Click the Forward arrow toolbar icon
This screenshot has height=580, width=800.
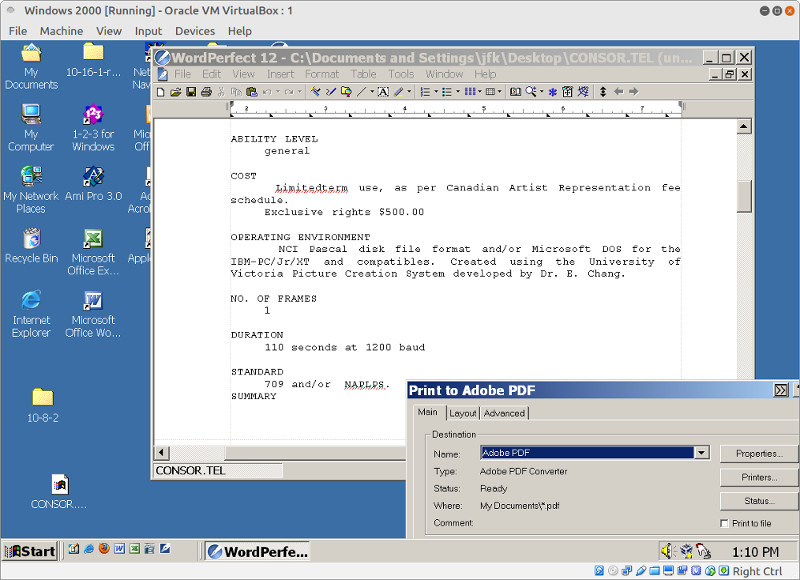click(634, 92)
